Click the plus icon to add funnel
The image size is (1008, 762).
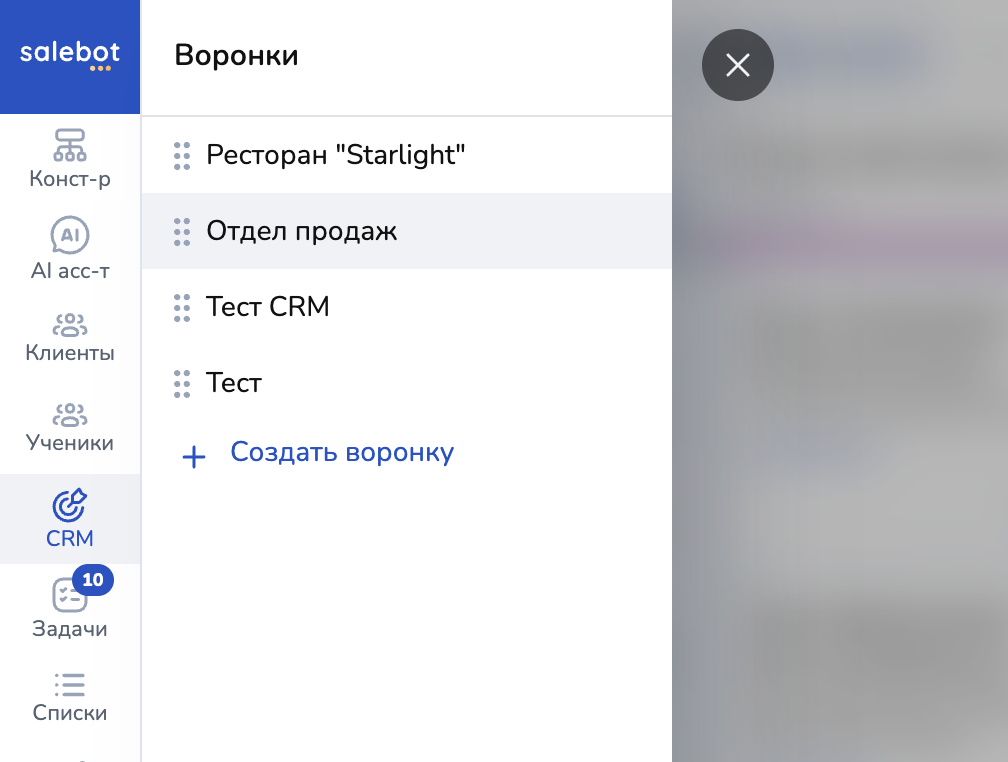click(x=193, y=458)
